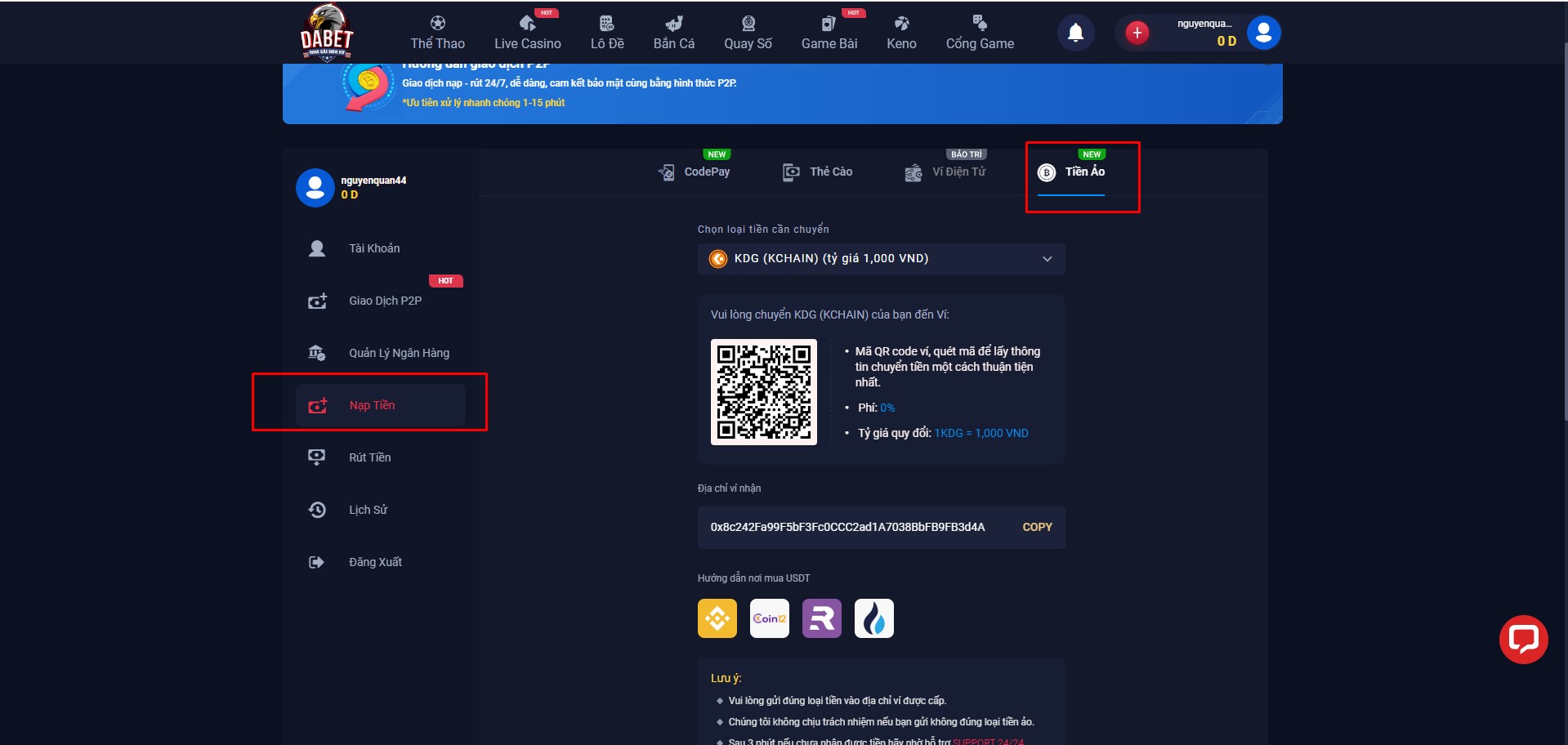Open the Huobi flame icon

tap(873, 618)
